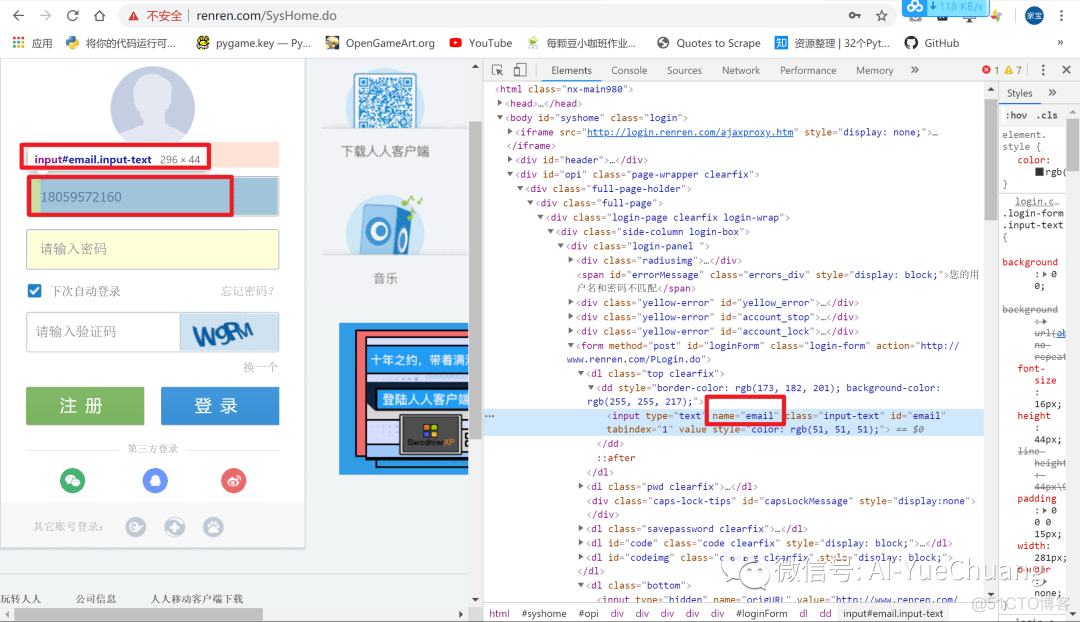Open the ellipsis actions for selected DOM node

(x=490, y=416)
